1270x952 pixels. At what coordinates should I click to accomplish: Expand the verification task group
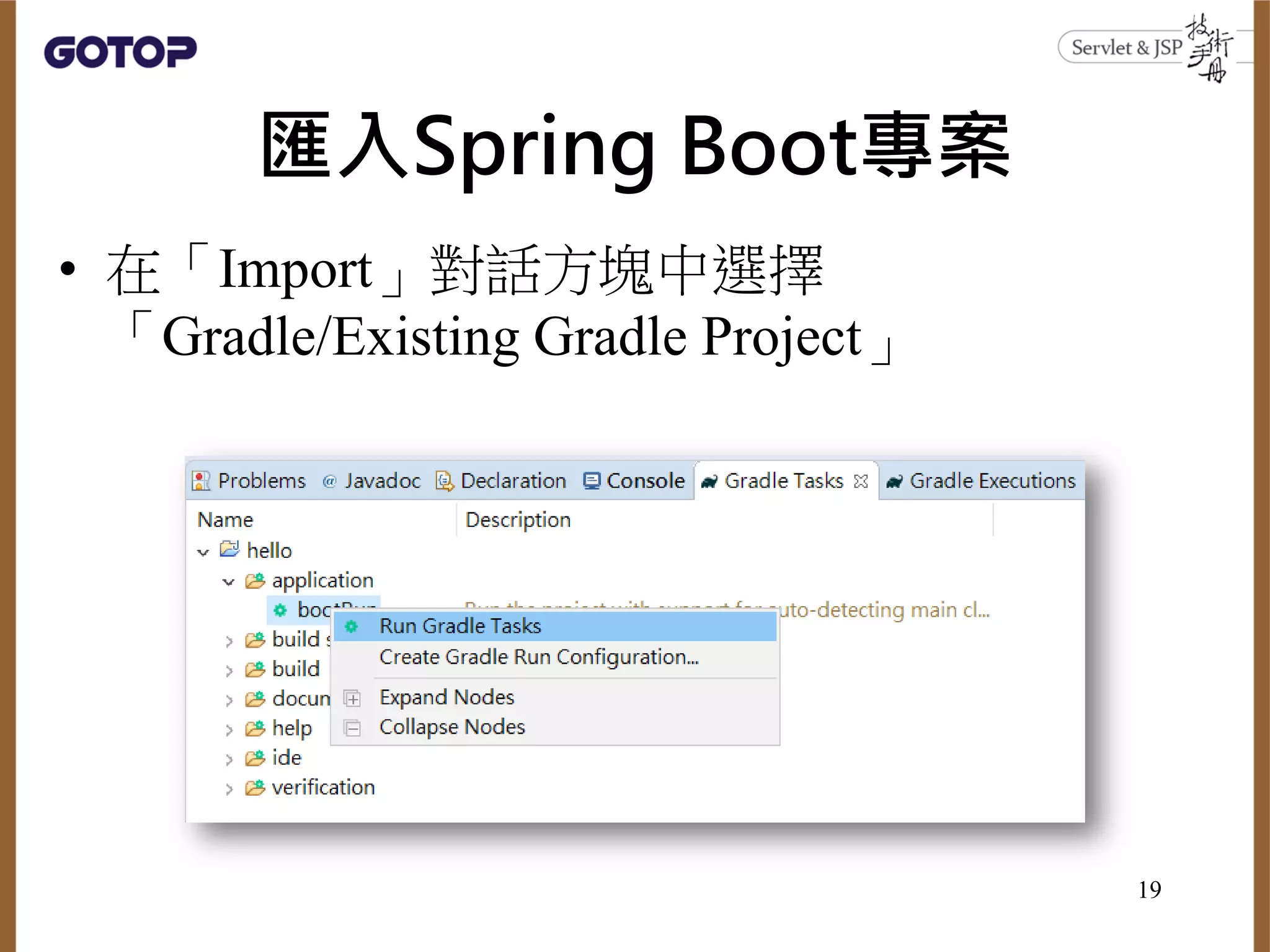click(229, 790)
